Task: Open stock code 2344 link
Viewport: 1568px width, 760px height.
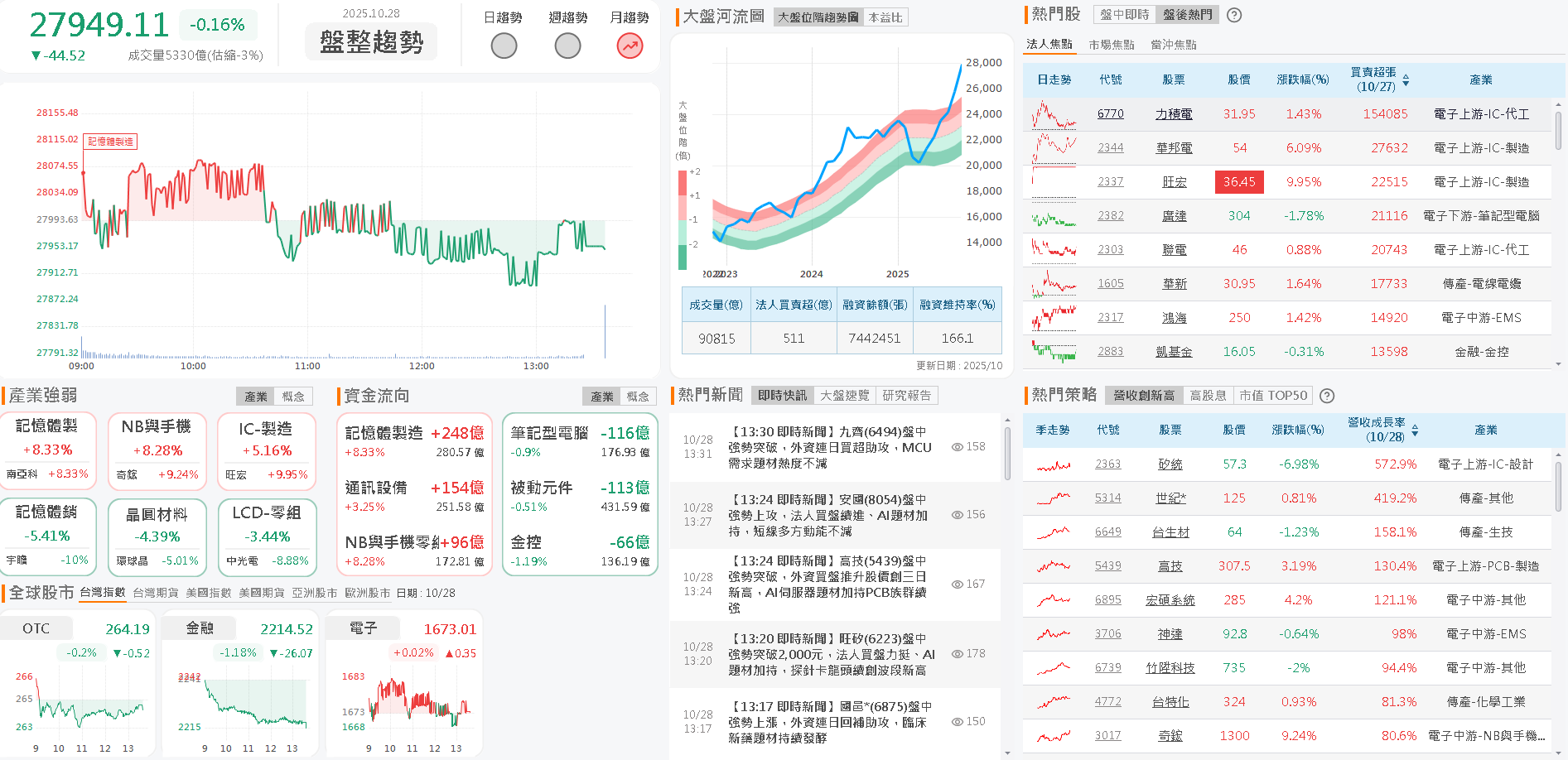Action: click(x=1110, y=148)
